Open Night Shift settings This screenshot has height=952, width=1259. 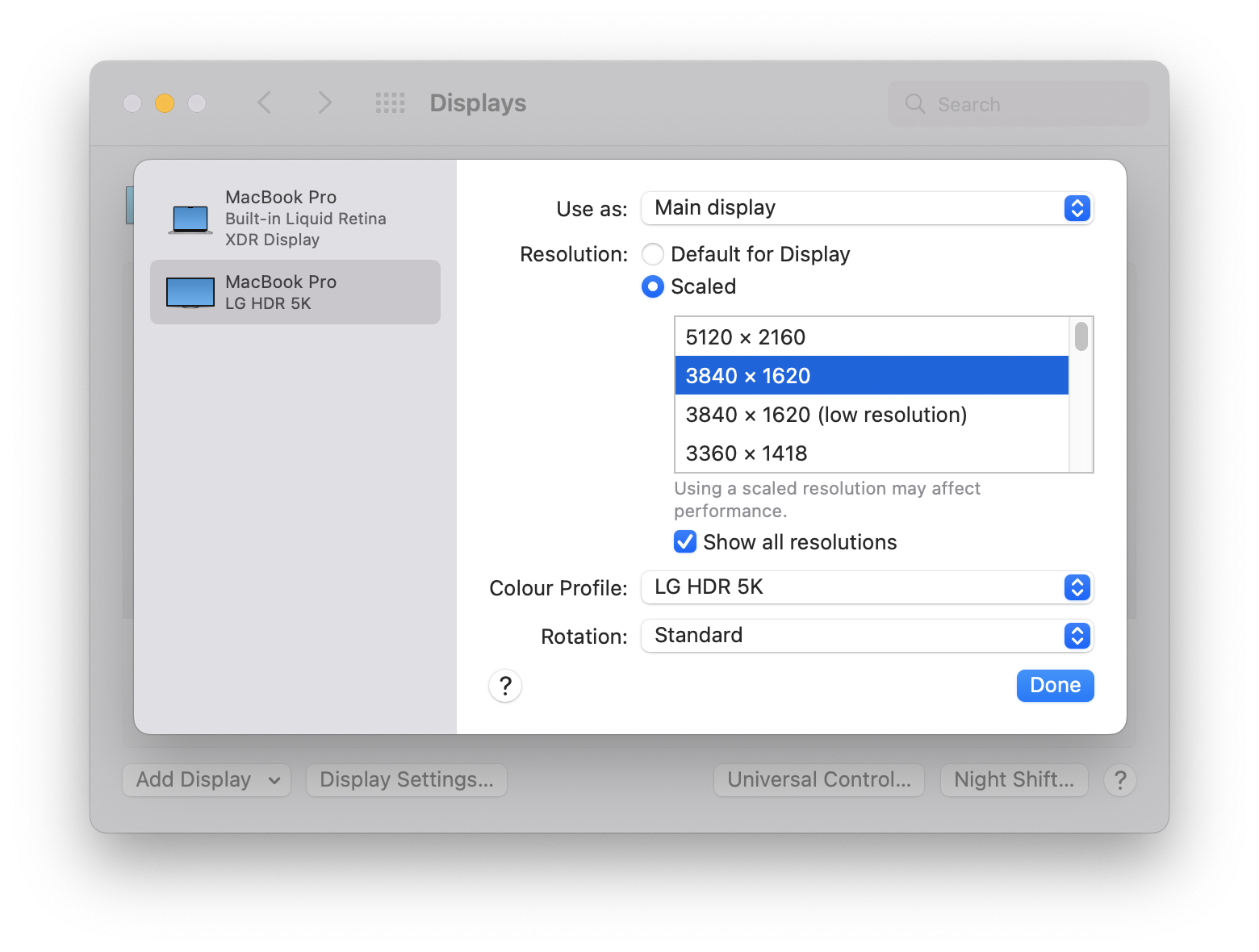[x=1014, y=780]
